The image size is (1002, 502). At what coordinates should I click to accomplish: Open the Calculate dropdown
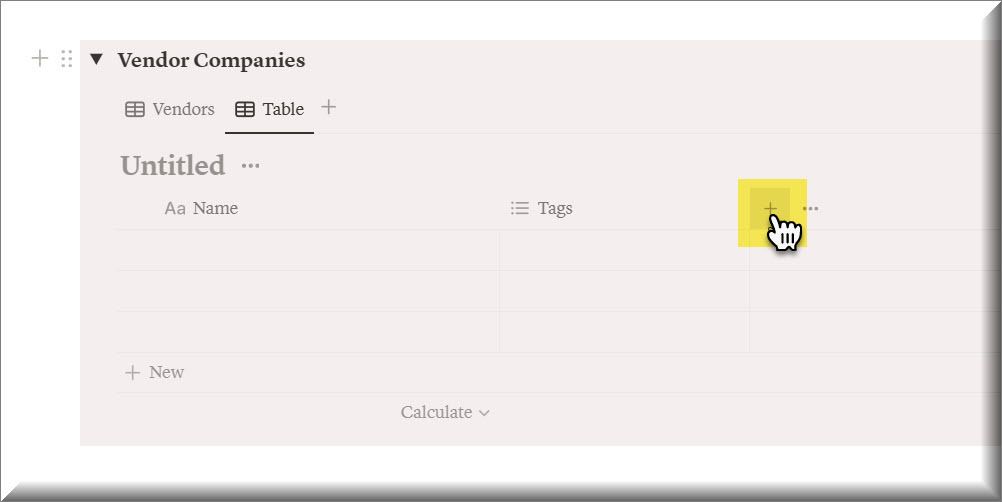click(x=445, y=412)
